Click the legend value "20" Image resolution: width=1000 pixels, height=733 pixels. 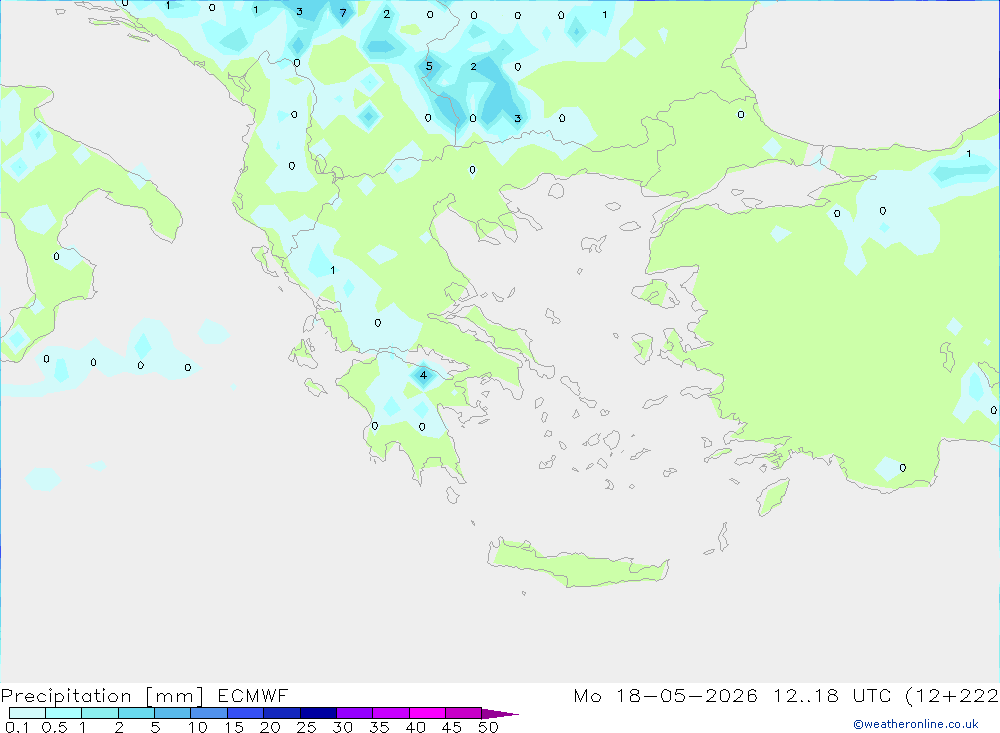pyautogui.click(x=270, y=727)
